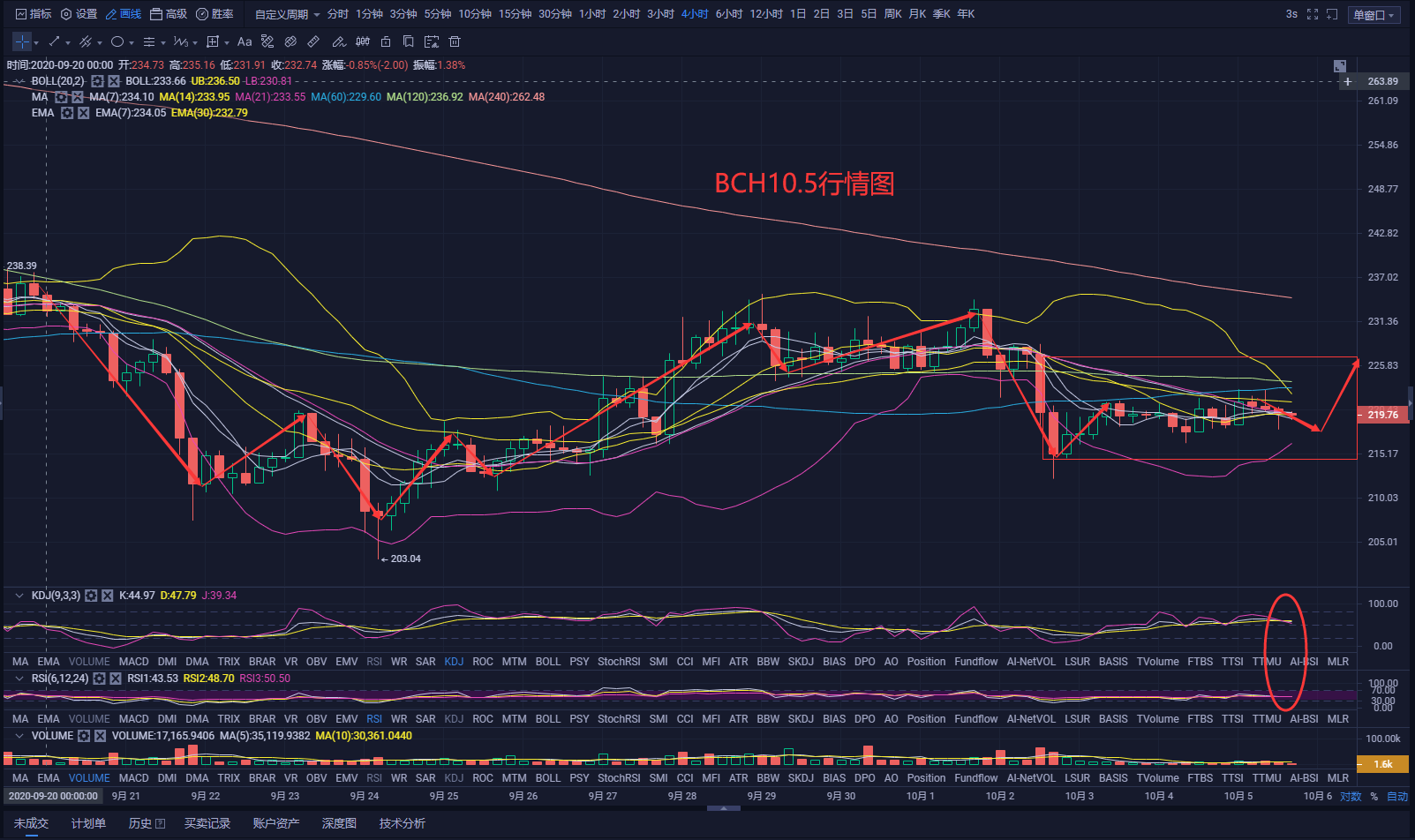The height and width of the screenshot is (840, 1415).
Task: Enable the % percentage scale mode
Action: pos(1374,795)
